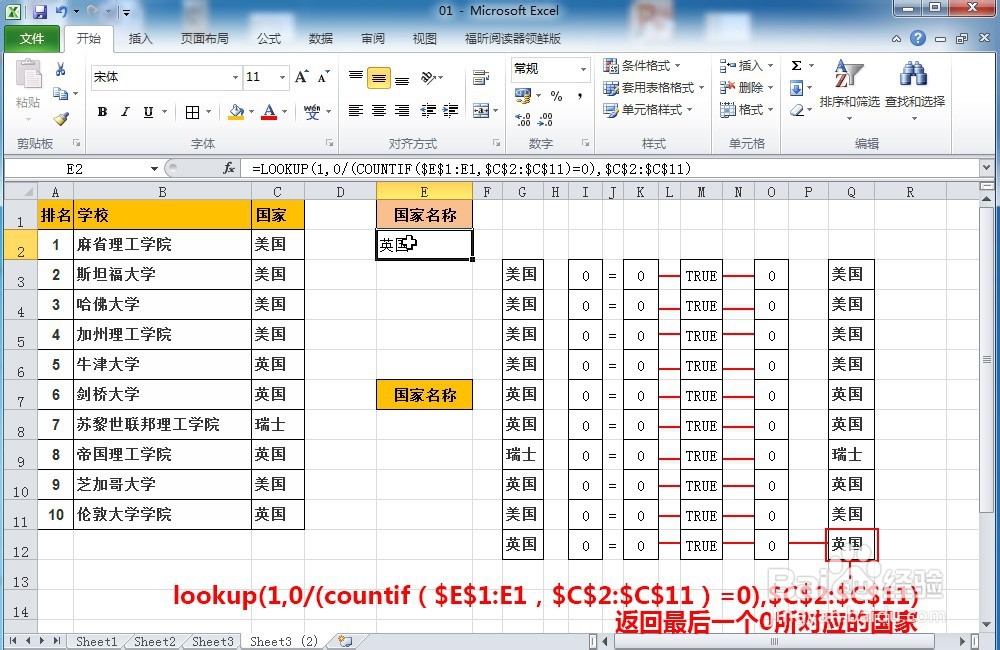
Task: Toggle underline formatting
Action: (x=148, y=112)
